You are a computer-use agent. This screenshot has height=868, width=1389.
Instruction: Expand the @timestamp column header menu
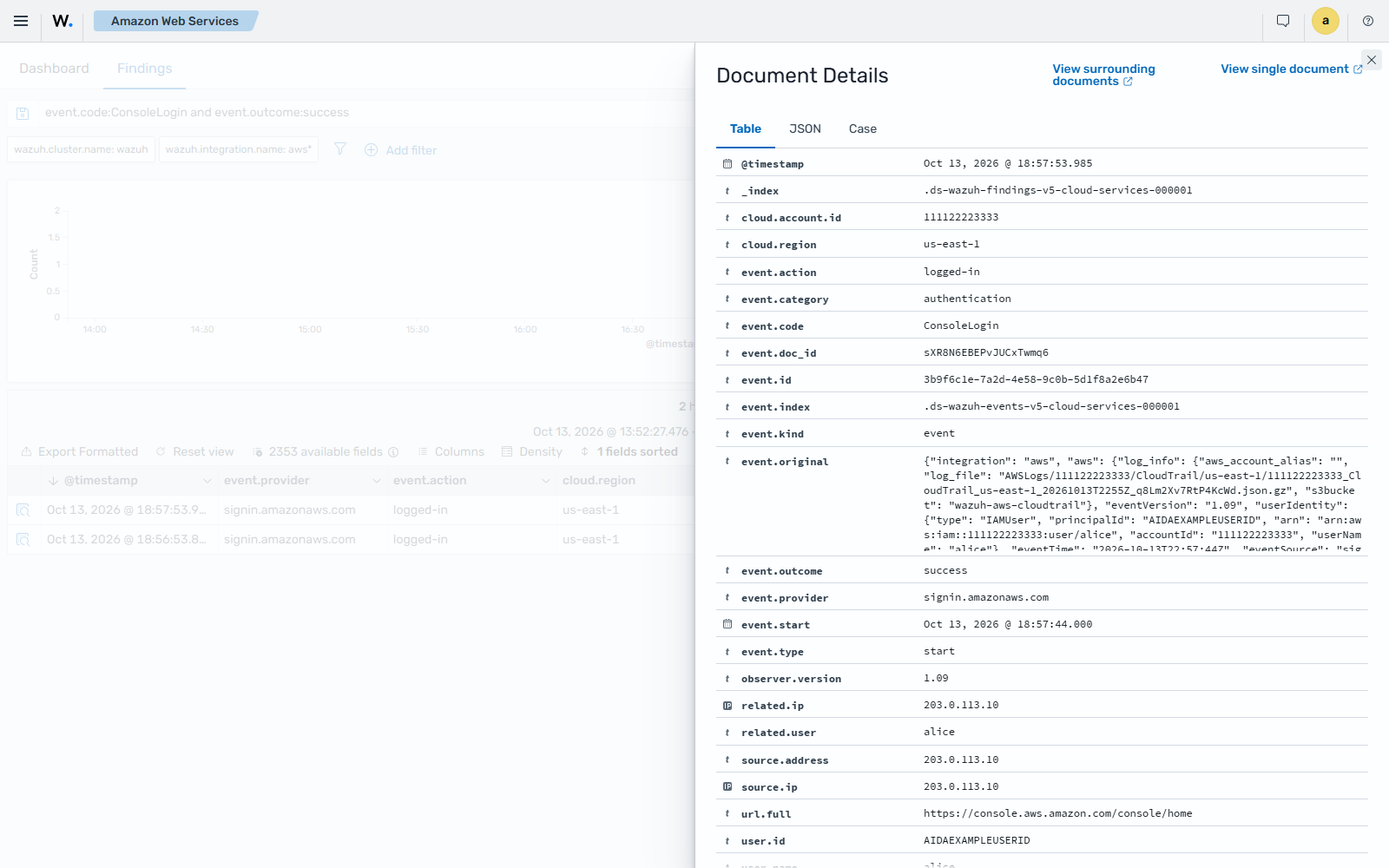pyautogui.click(x=207, y=481)
